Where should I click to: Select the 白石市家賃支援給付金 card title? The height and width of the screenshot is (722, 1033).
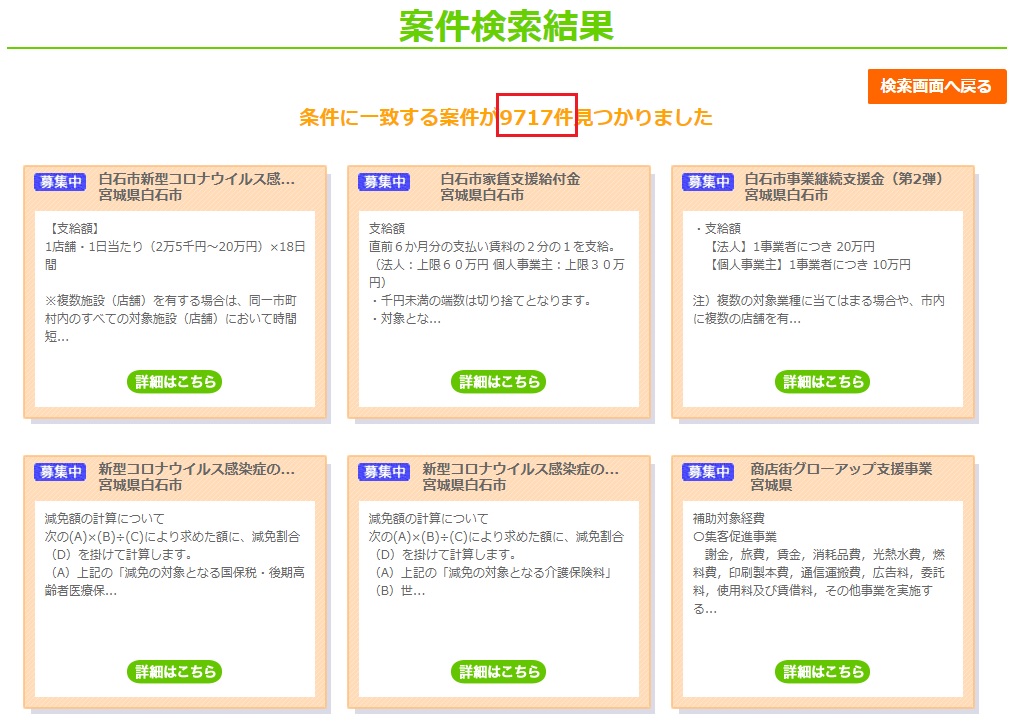click(x=510, y=179)
